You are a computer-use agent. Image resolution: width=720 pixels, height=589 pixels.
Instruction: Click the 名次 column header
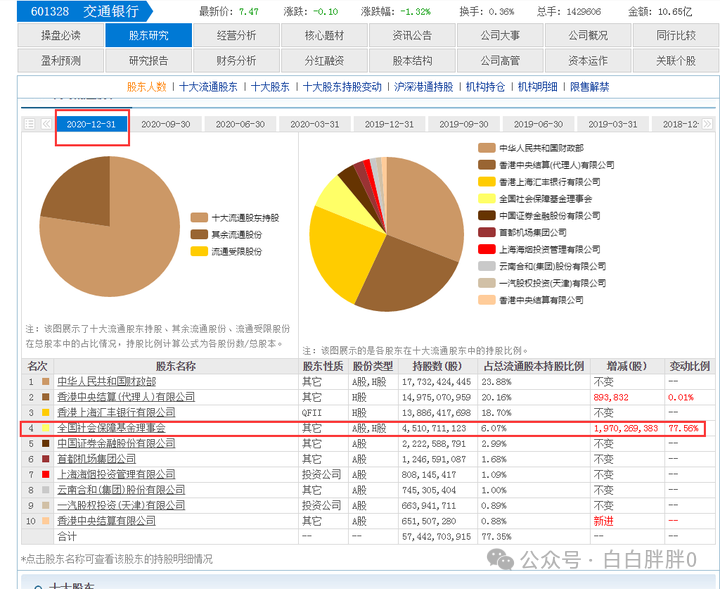tap(37, 366)
